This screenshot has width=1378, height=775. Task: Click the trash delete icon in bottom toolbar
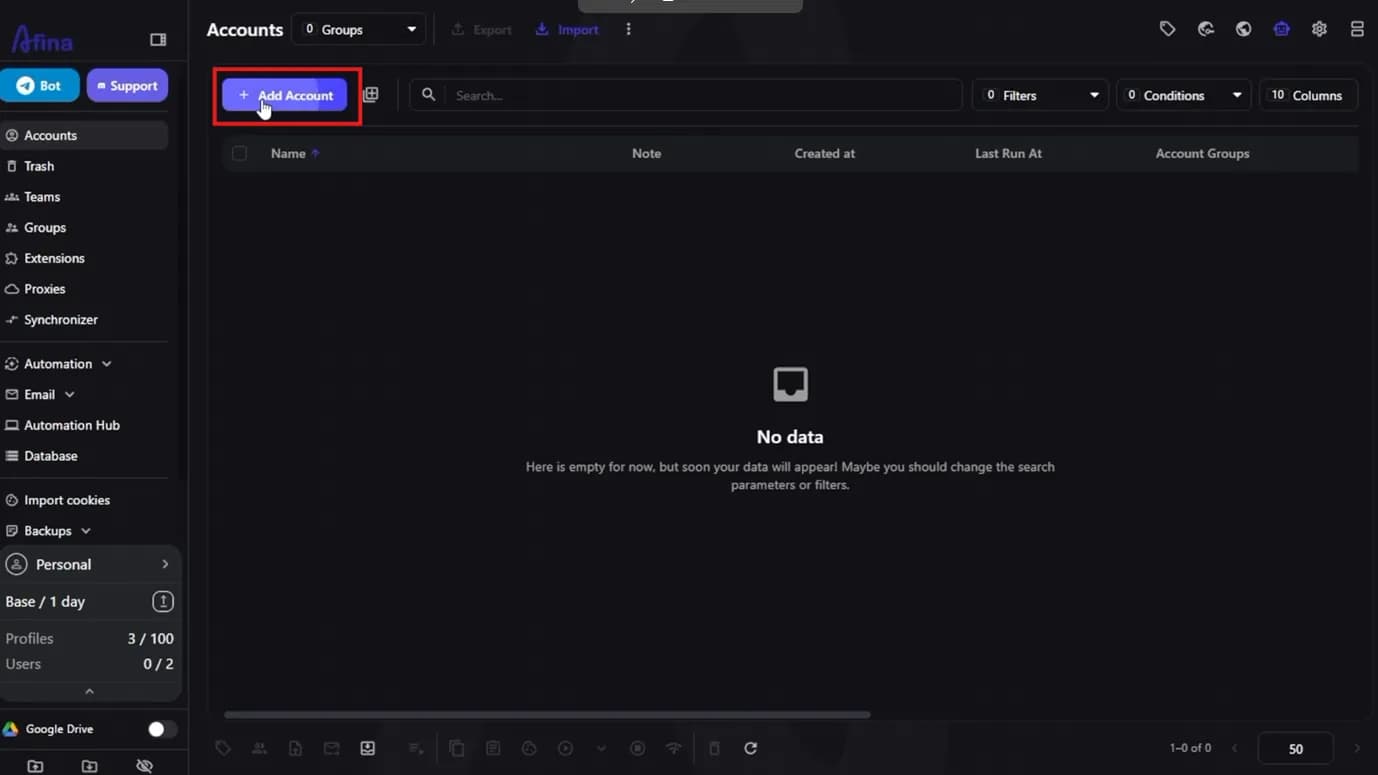point(714,748)
